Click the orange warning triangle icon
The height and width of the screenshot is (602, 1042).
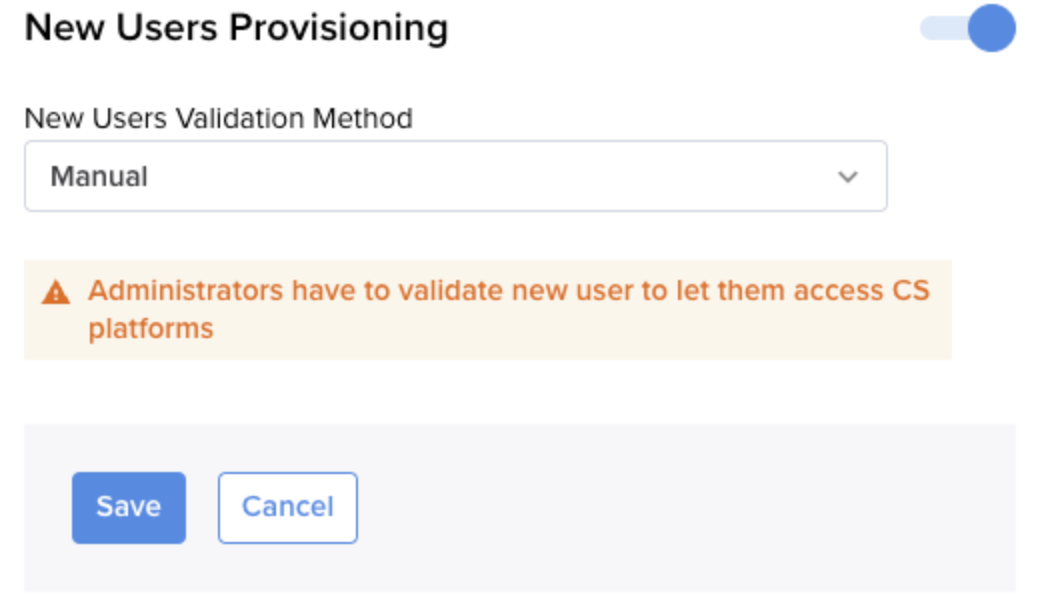click(56, 292)
